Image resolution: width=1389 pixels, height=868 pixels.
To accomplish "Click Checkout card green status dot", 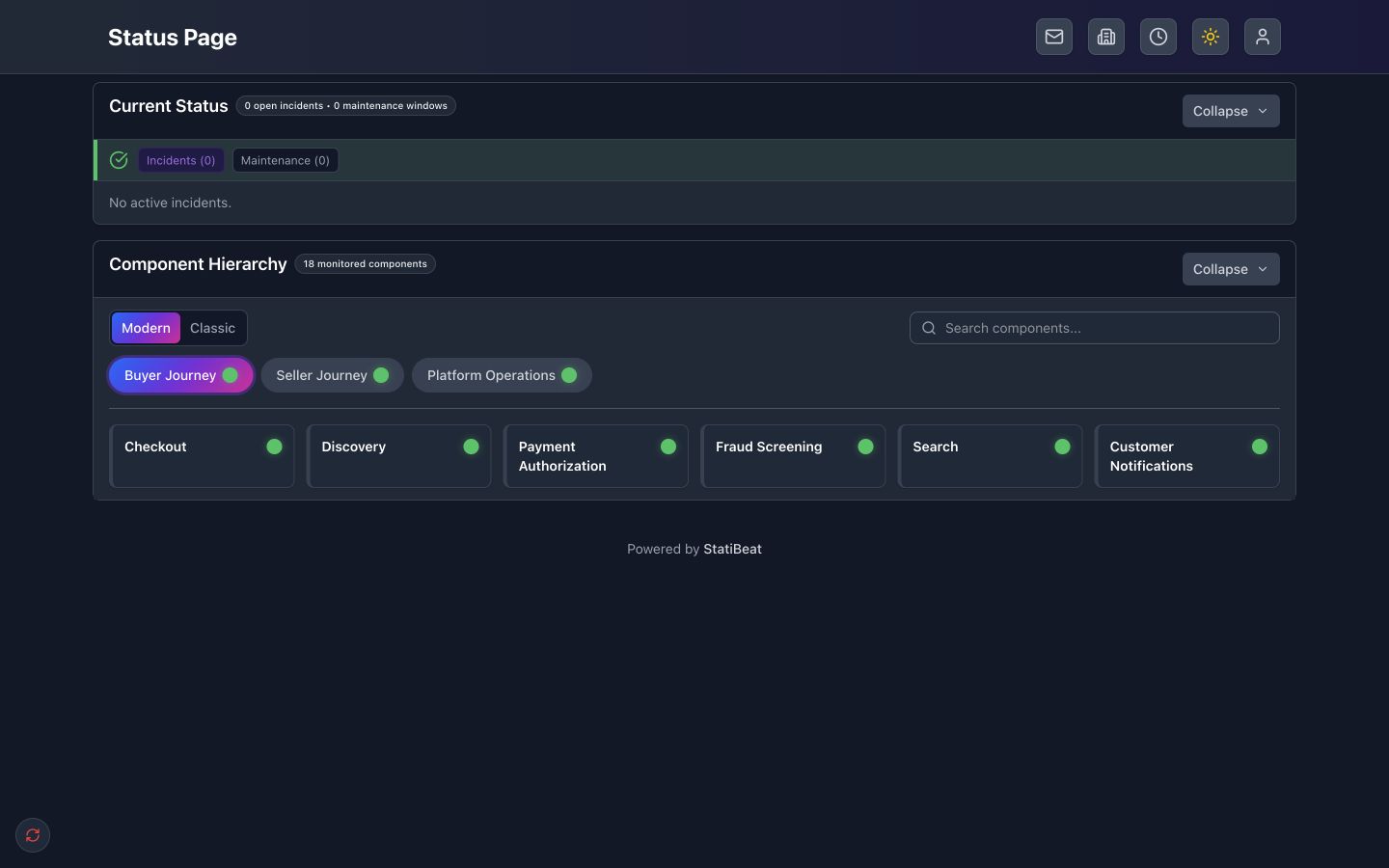I will point(274,447).
